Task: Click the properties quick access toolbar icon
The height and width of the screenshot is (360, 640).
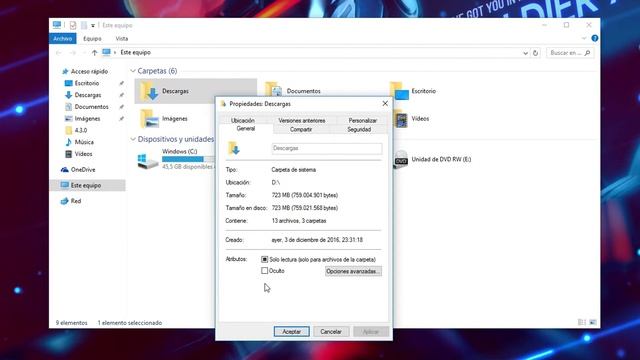Action: (73, 25)
